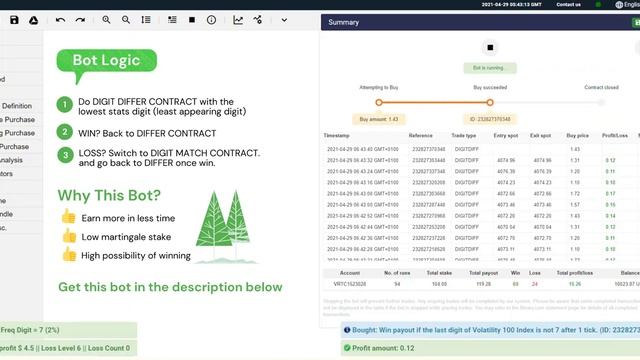
Task: Click the Loss count value 24
Action: click(535, 284)
